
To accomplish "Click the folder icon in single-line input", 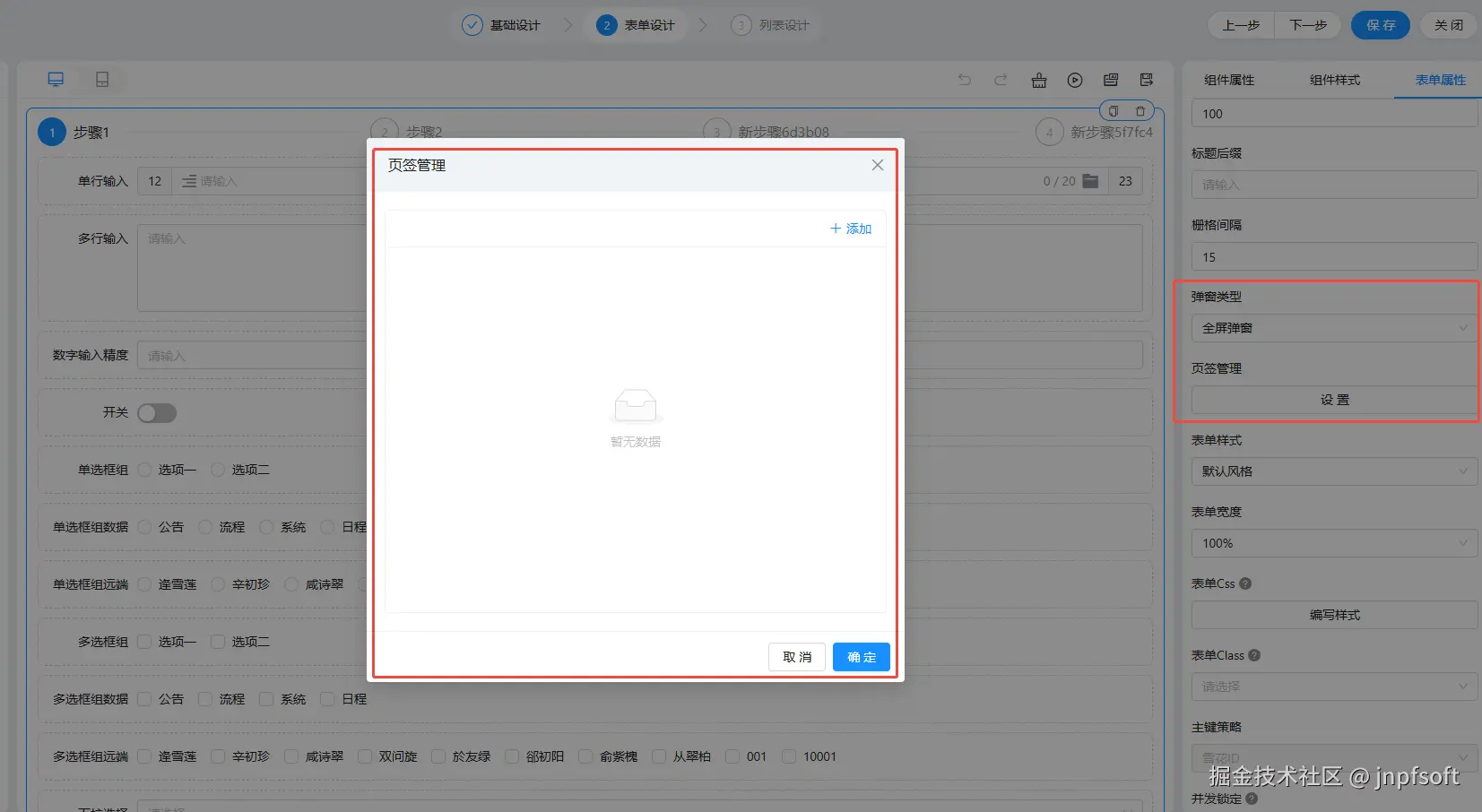I will pos(1090,181).
